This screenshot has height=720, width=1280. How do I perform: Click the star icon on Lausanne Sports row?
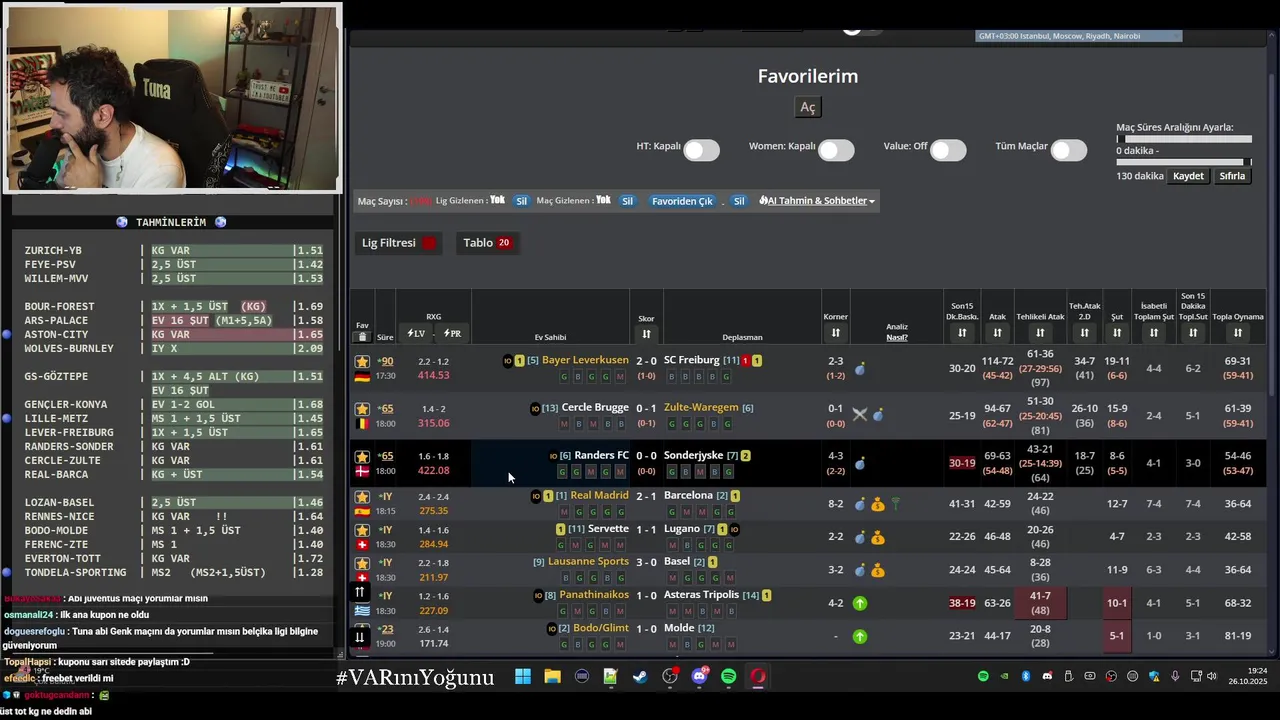[362, 563]
